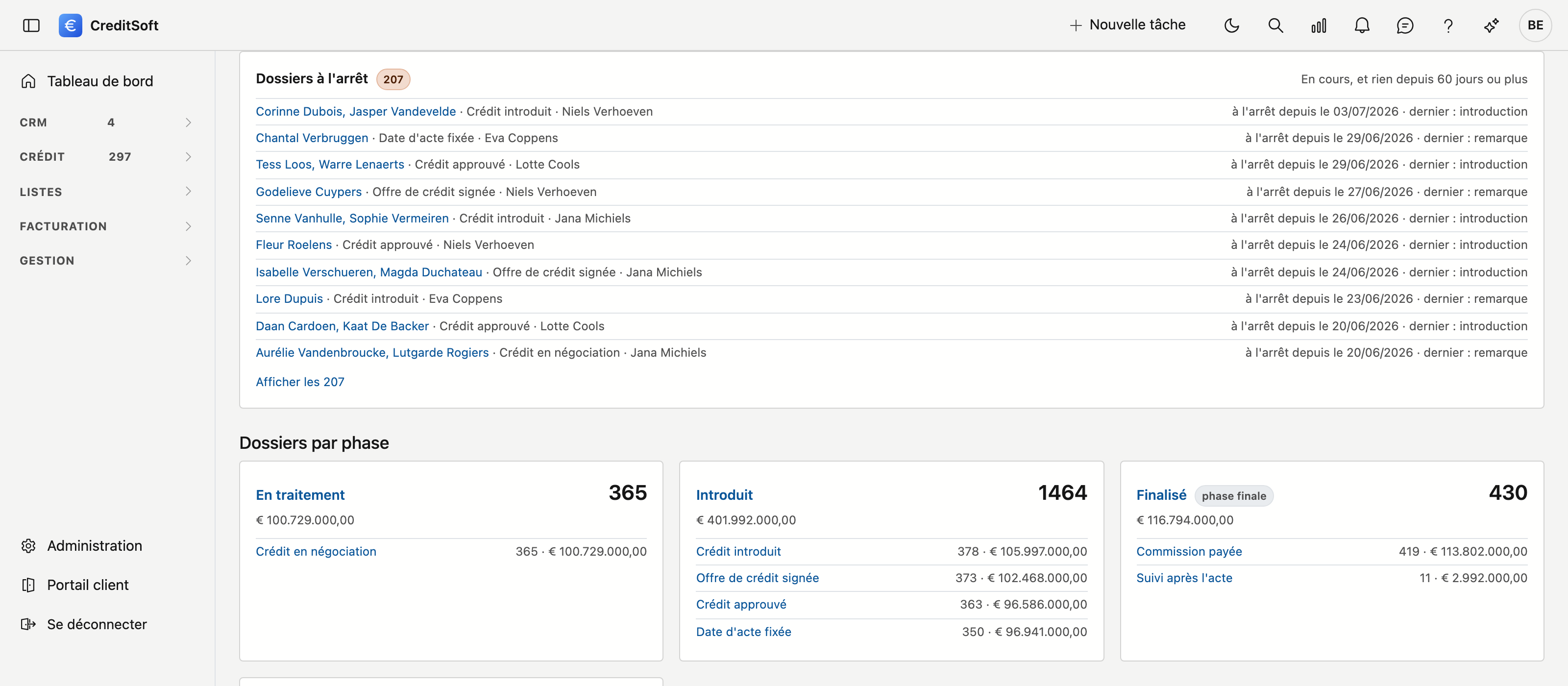Viewport: 1568px width, 686px height.
Task: Open the chat messages icon
Action: point(1405,25)
